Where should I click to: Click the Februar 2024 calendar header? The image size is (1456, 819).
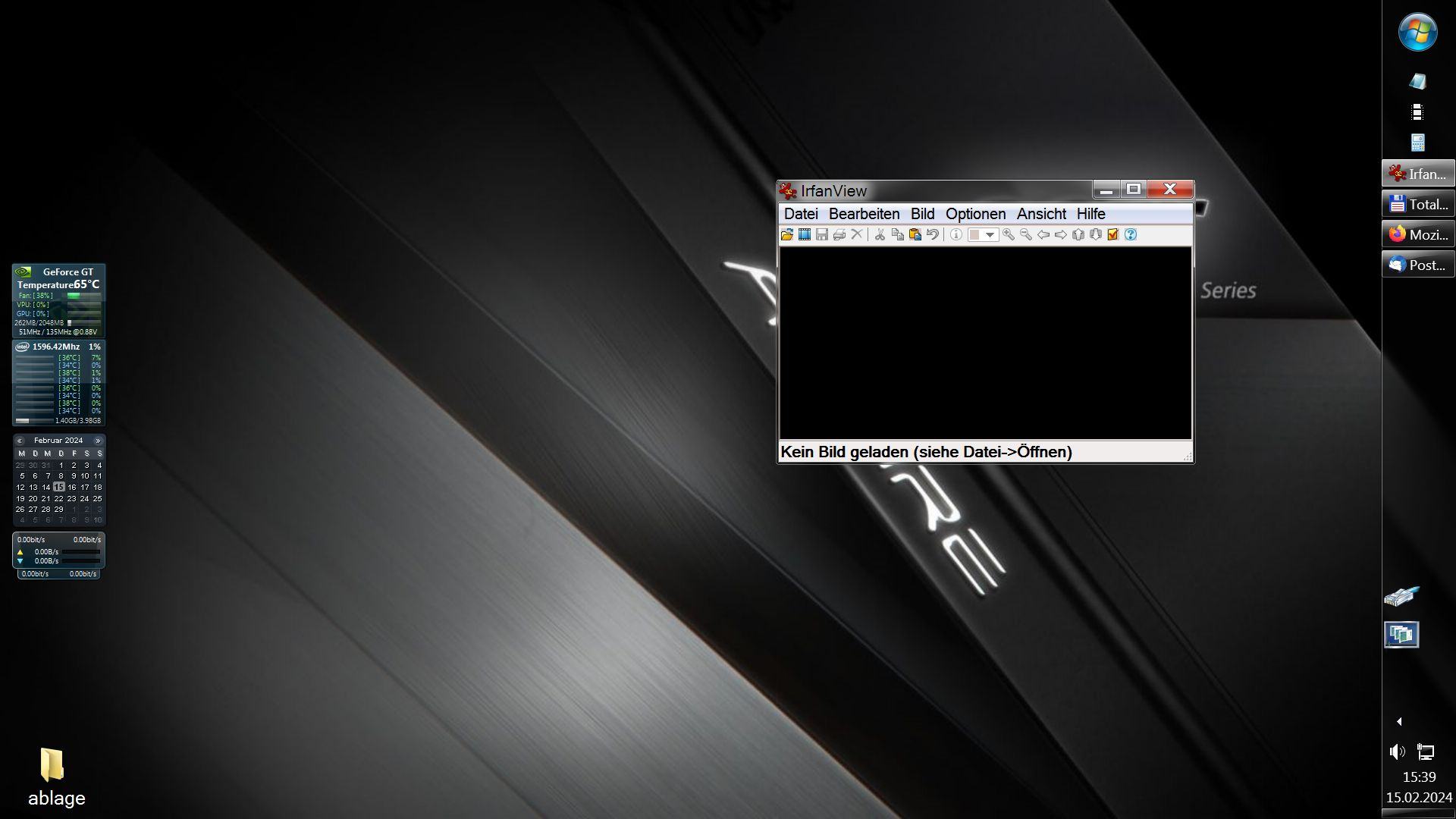[x=58, y=441]
